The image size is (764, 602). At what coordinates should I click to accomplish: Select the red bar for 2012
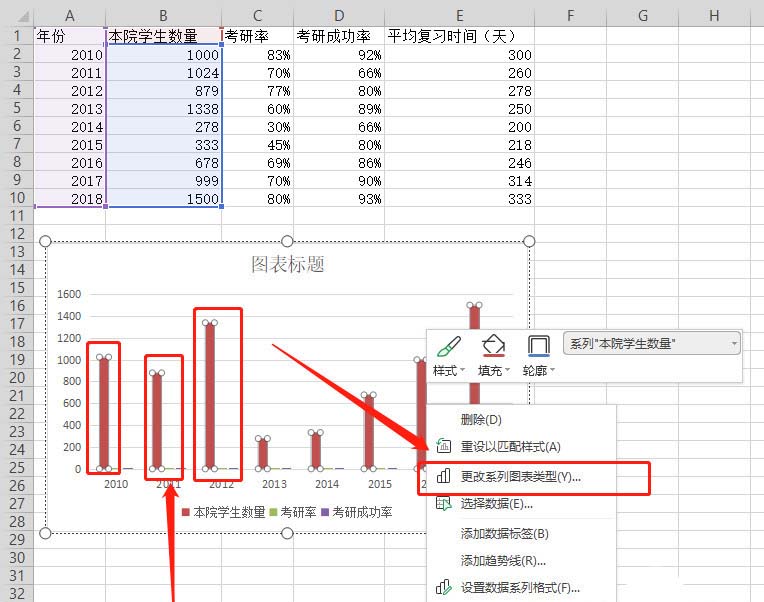pos(220,395)
